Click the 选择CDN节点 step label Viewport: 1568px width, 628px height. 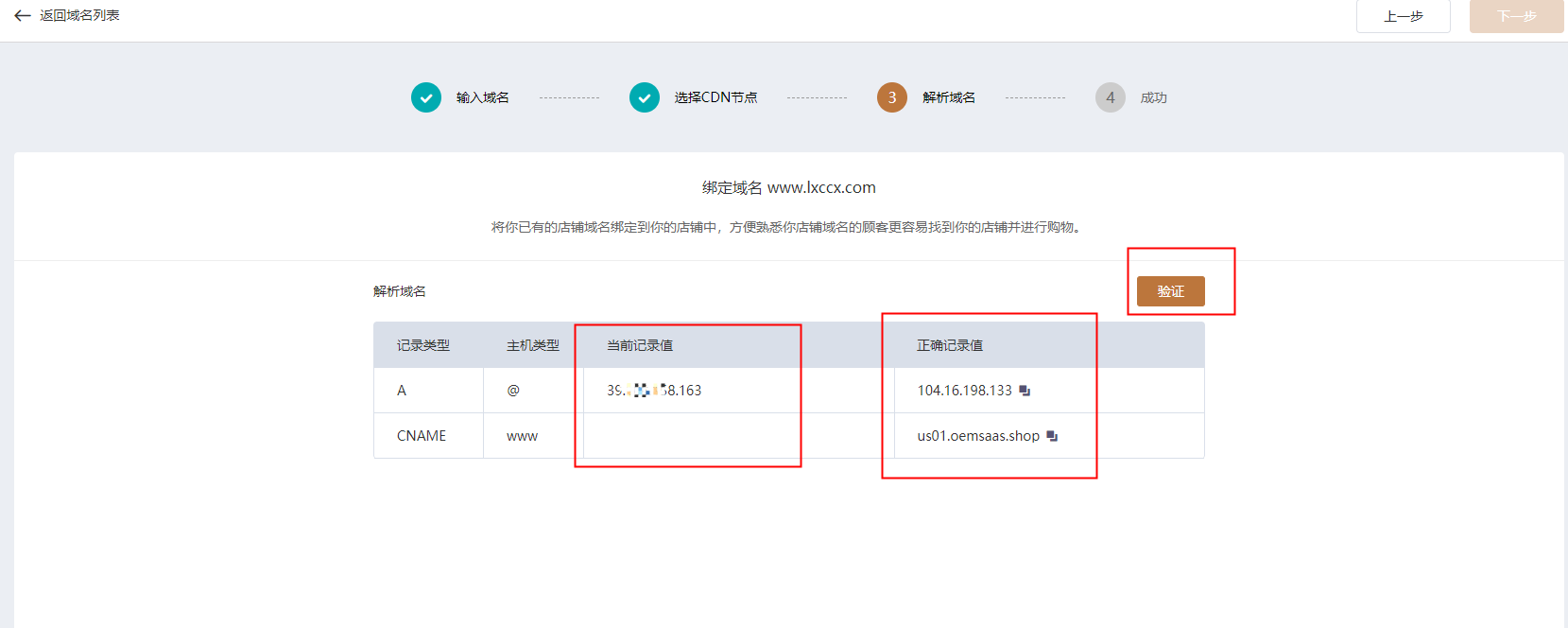point(715,97)
